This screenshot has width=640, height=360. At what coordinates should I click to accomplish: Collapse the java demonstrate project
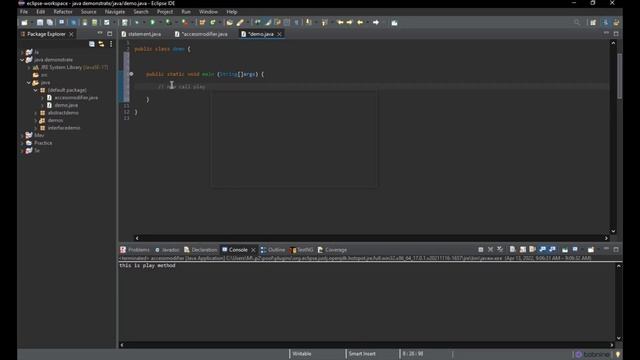(22, 60)
